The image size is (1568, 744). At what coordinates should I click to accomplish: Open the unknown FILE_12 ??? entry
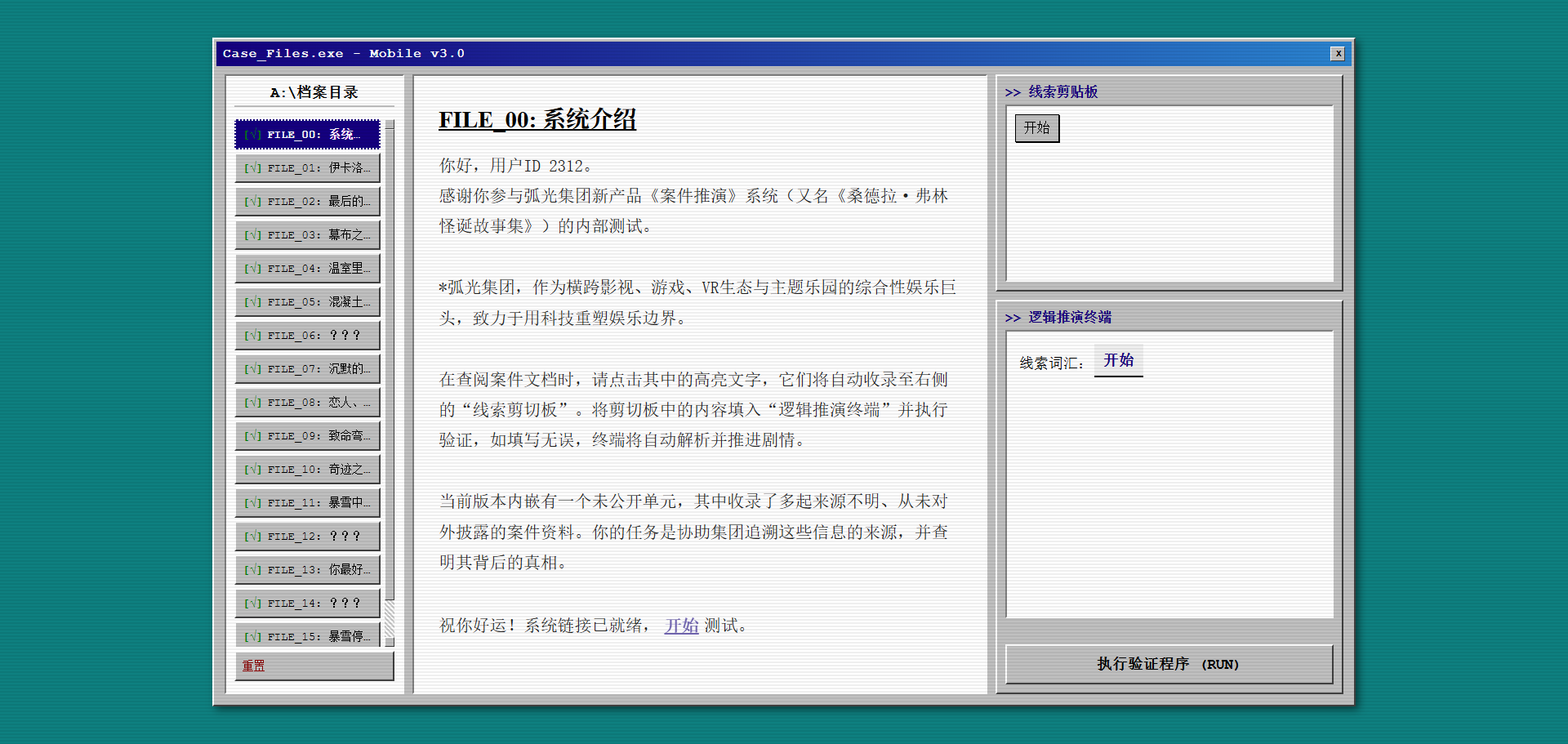[307, 537]
